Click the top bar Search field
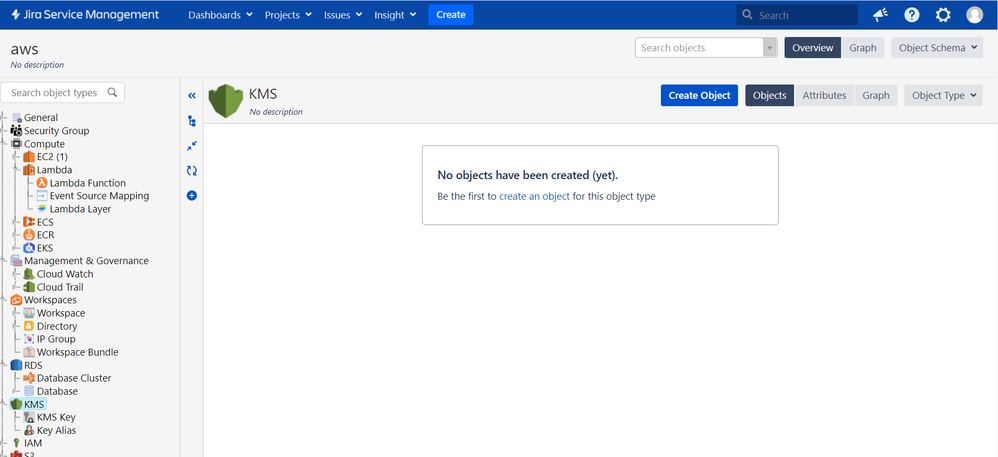 (797, 15)
